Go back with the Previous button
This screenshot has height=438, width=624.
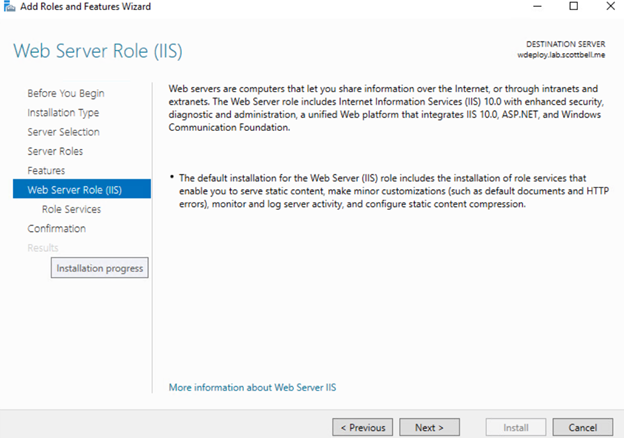tap(362, 427)
